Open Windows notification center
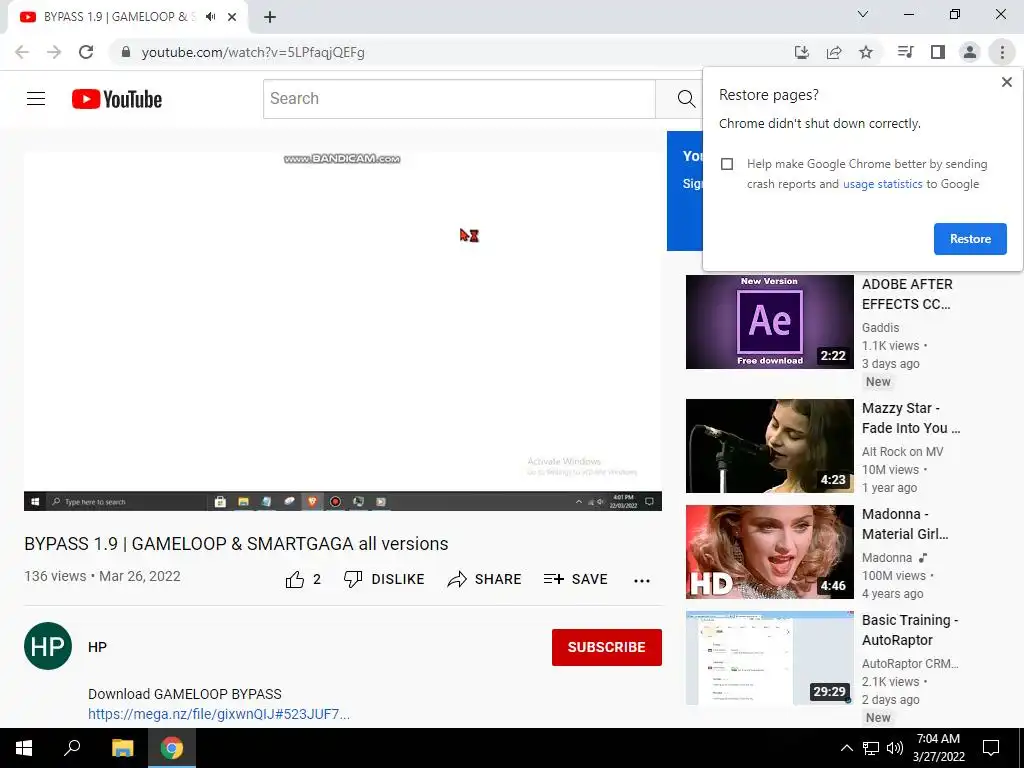This screenshot has width=1024, height=768. [991, 748]
